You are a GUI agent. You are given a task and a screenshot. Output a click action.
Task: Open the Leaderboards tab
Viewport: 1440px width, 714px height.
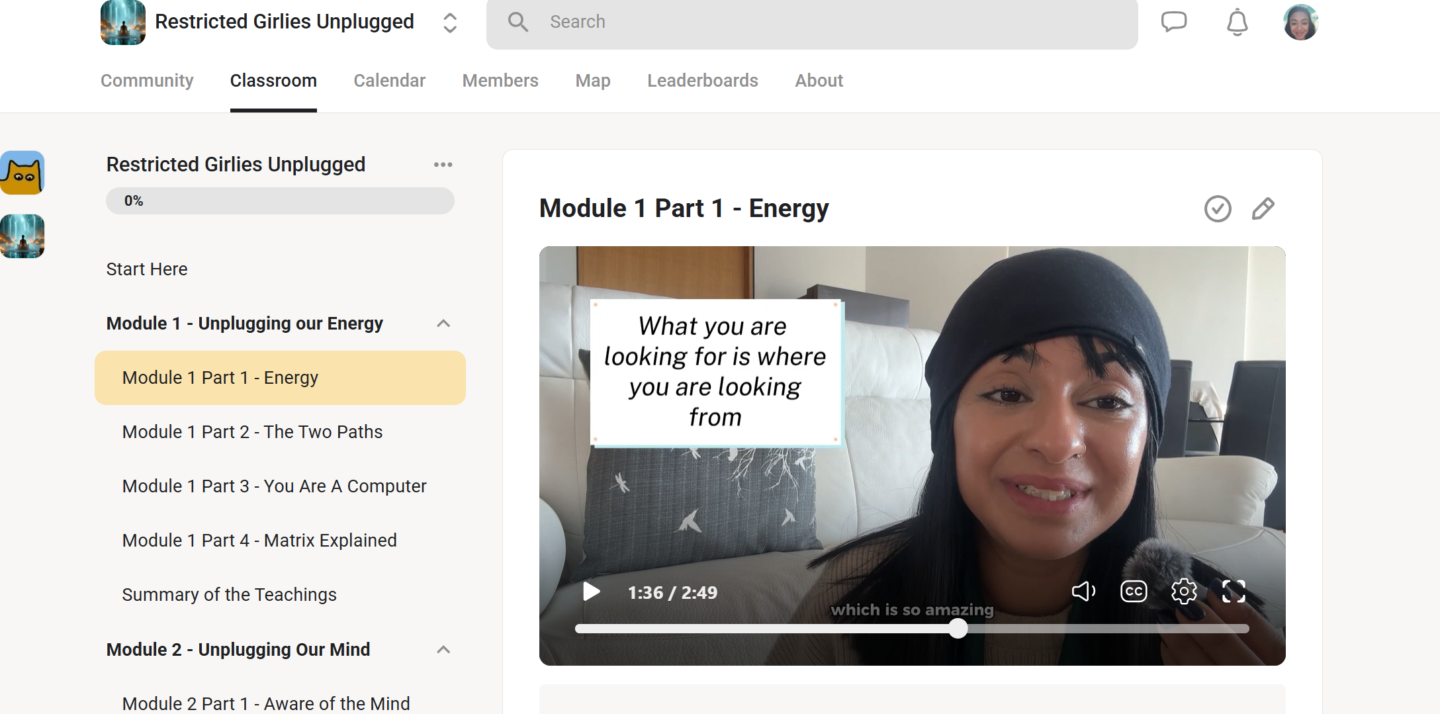pos(702,81)
